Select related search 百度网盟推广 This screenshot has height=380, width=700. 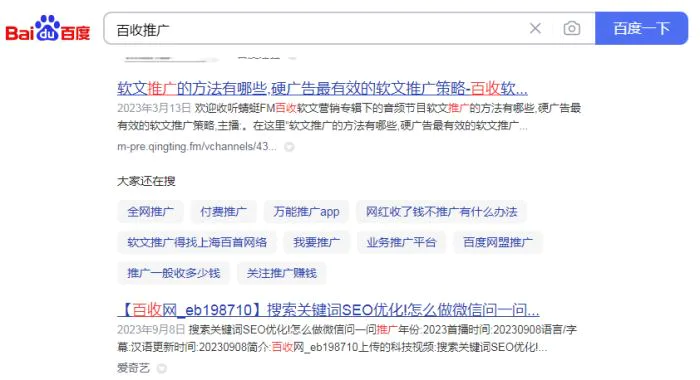(x=498, y=242)
